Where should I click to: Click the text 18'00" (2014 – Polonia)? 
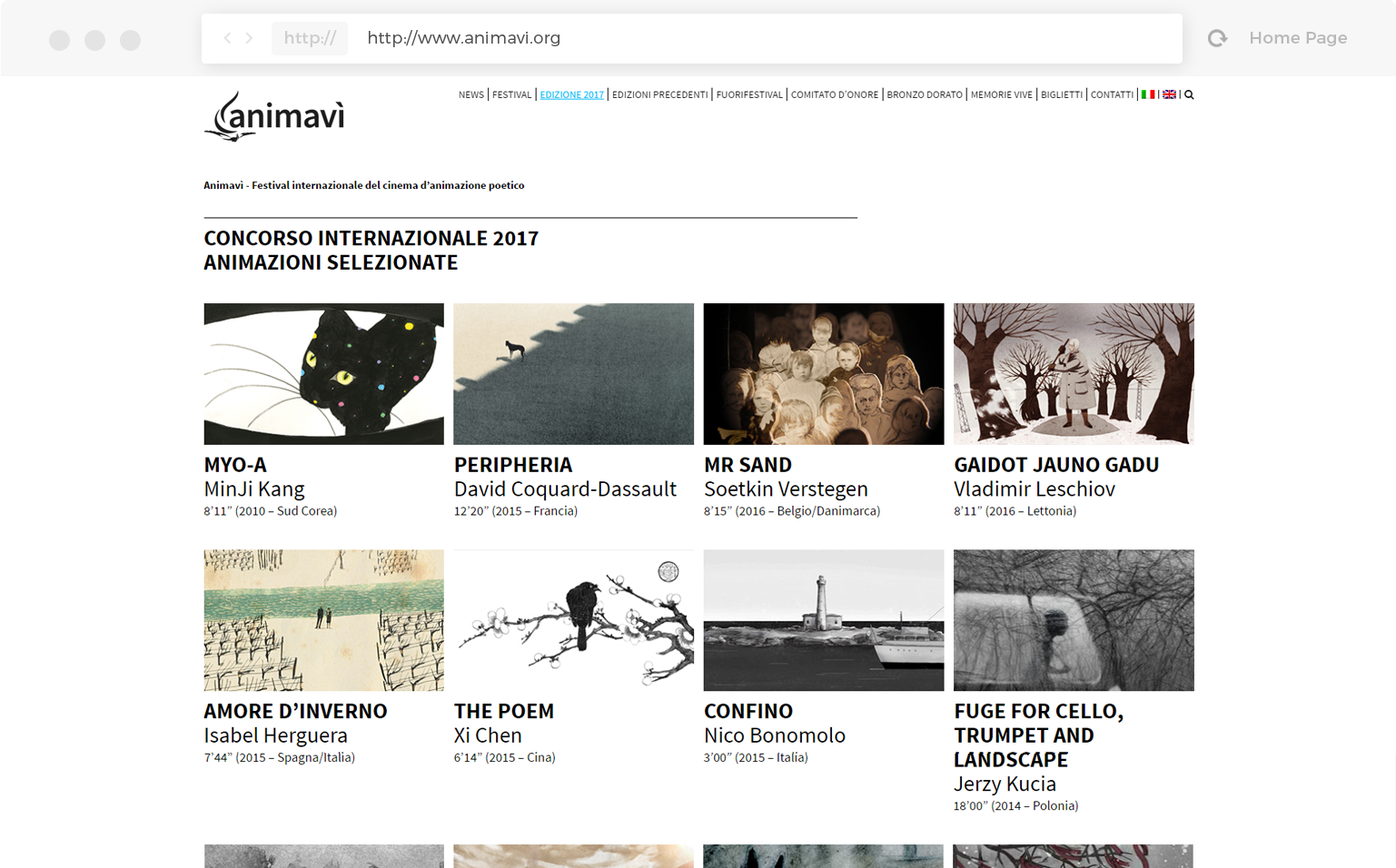pyautogui.click(x=1015, y=806)
